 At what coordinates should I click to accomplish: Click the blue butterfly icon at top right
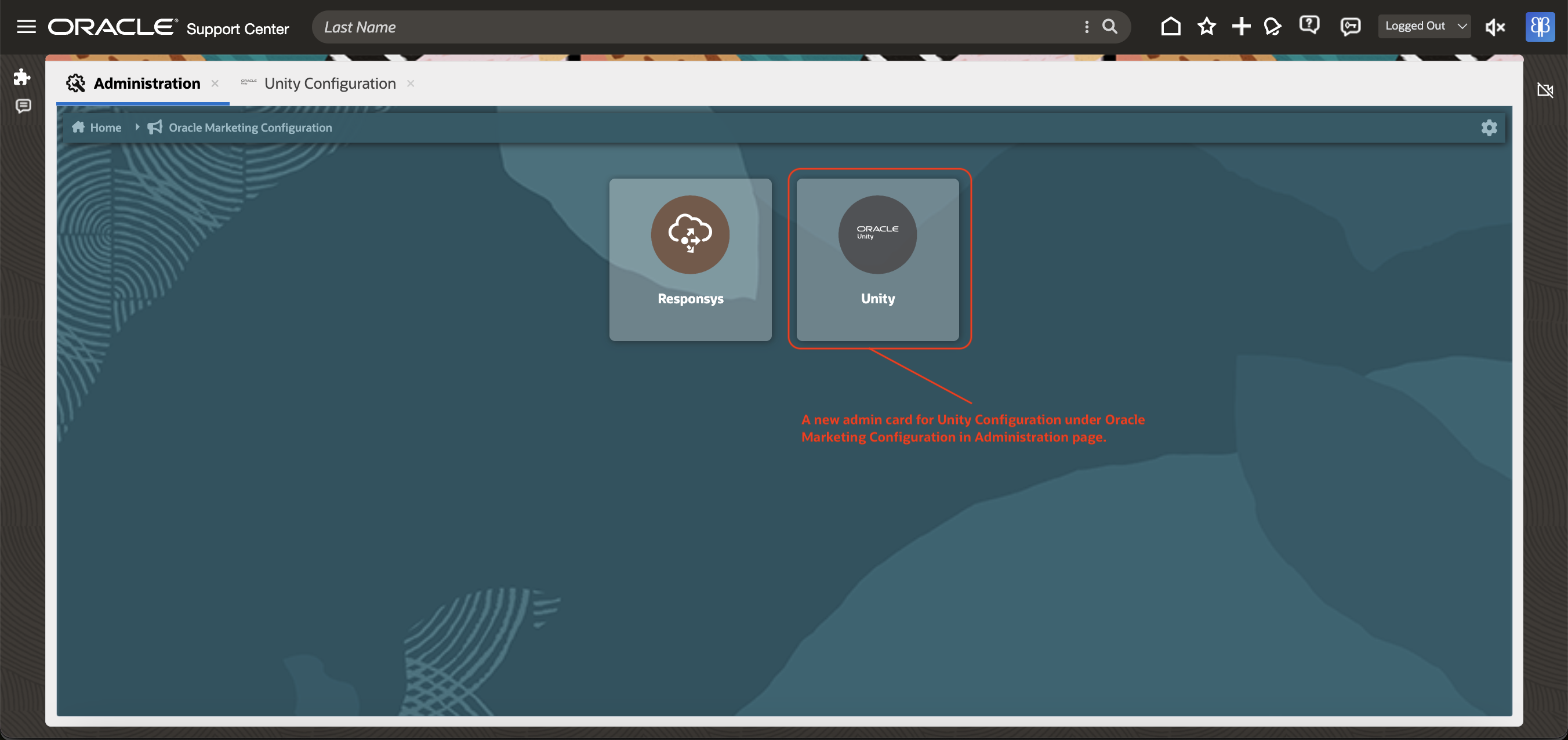1541,27
